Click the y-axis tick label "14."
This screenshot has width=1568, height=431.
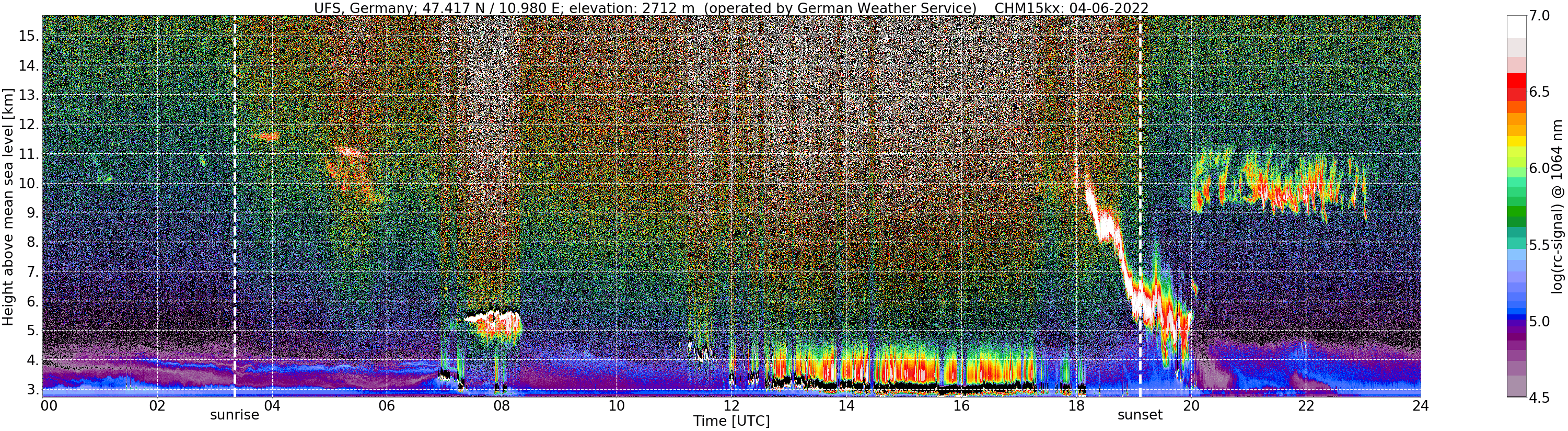pyautogui.click(x=29, y=65)
